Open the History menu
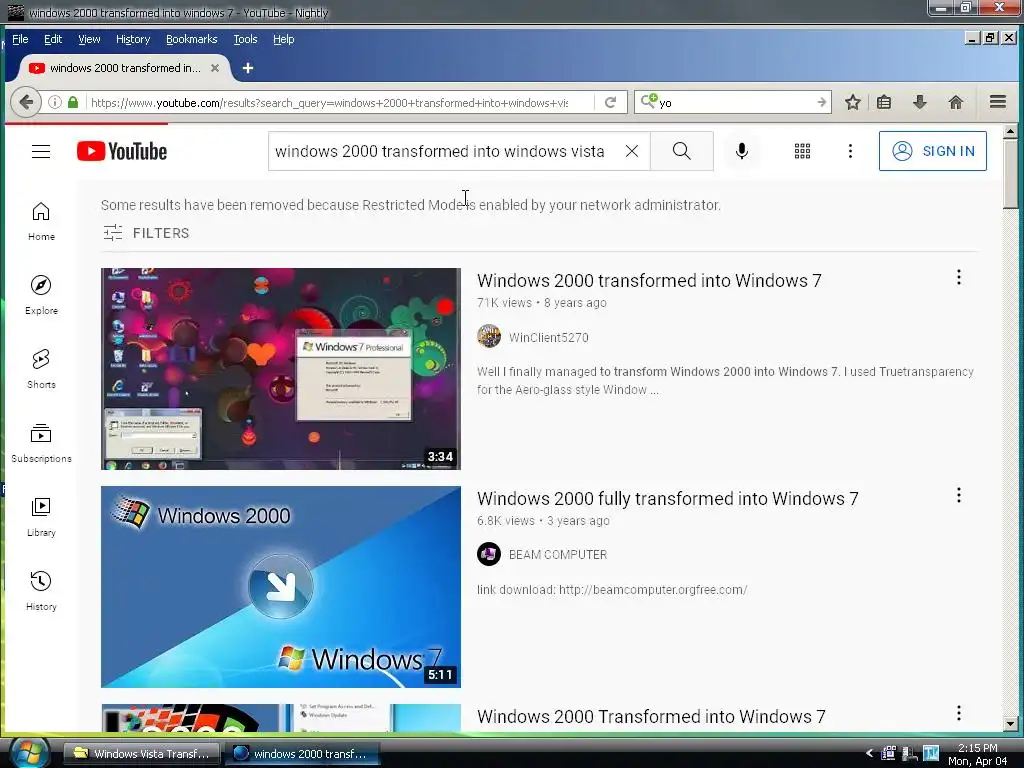The image size is (1024, 768). [x=133, y=39]
